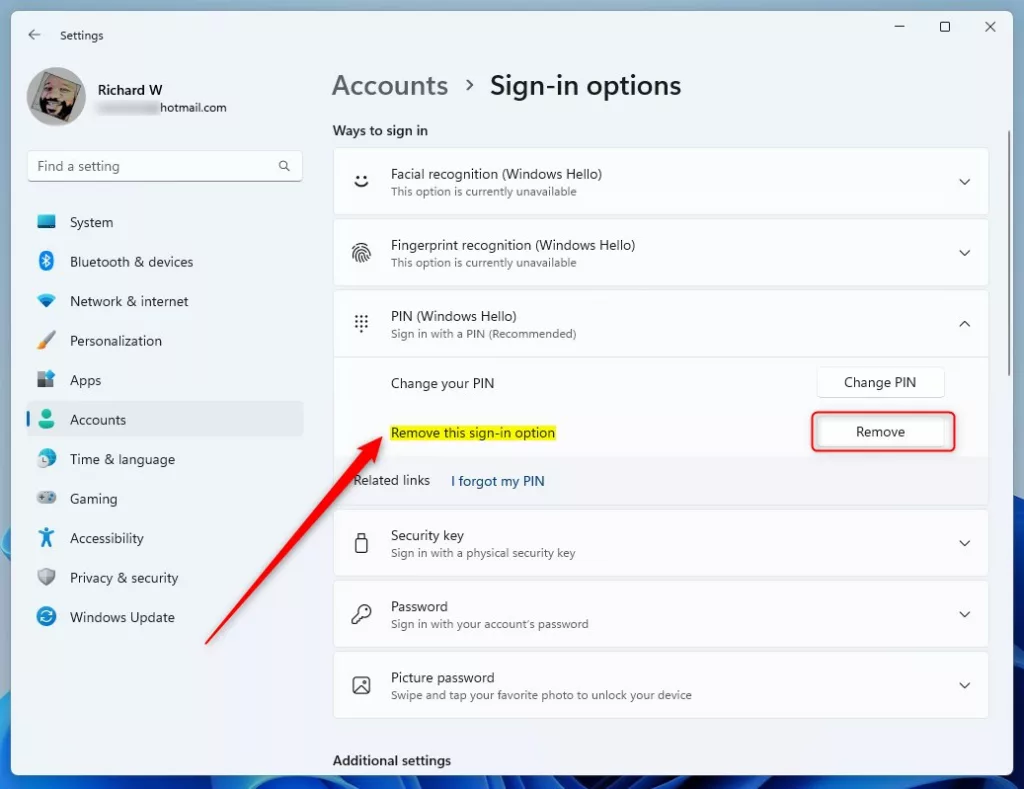Click the 'Related links' label
The width and height of the screenshot is (1024, 789).
coord(392,481)
